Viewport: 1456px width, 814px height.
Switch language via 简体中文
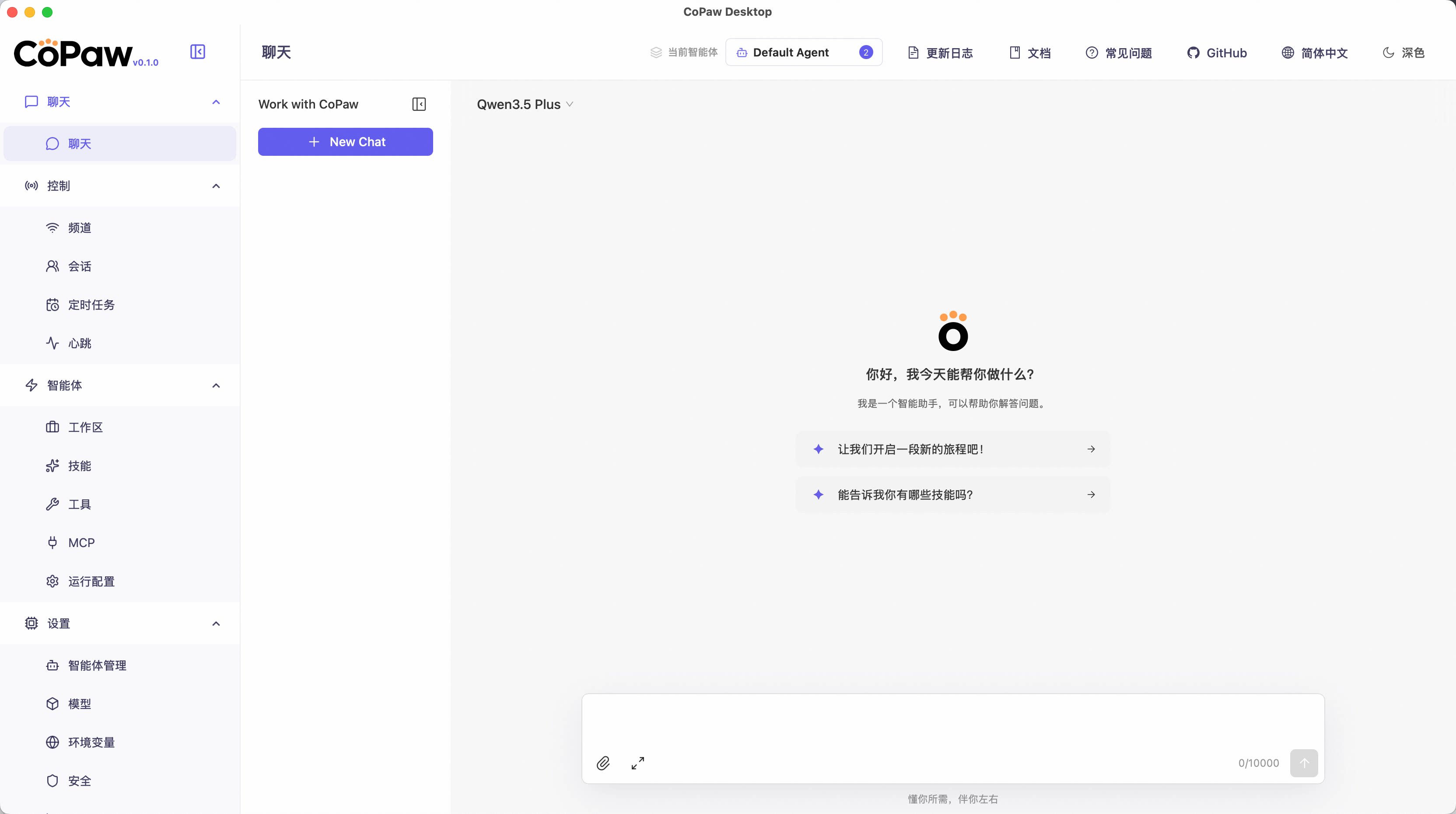tap(1315, 53)
